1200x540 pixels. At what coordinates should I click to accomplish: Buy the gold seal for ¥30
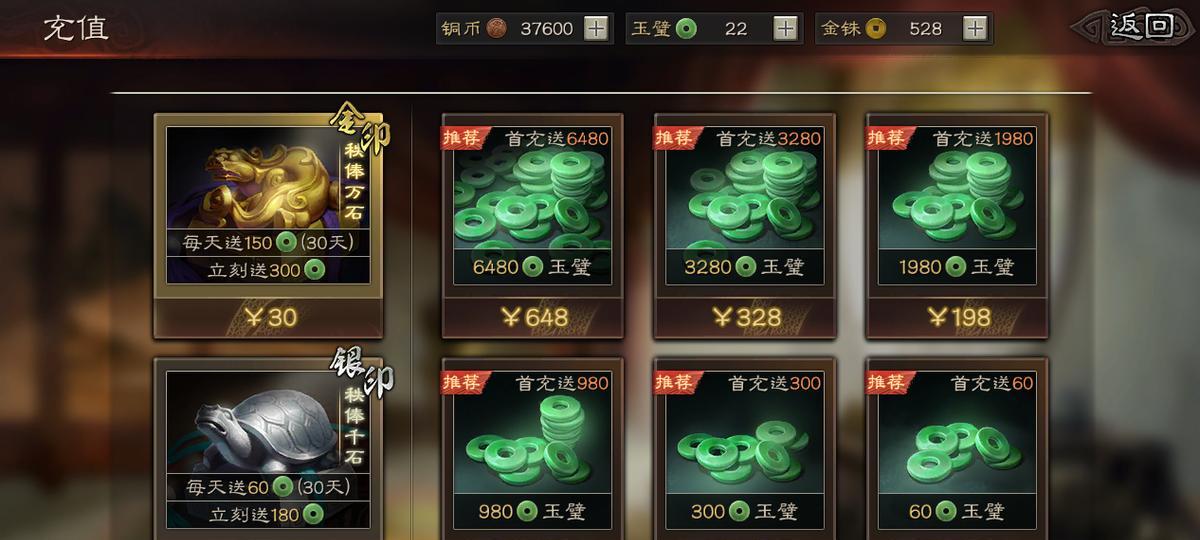point(268,318)
